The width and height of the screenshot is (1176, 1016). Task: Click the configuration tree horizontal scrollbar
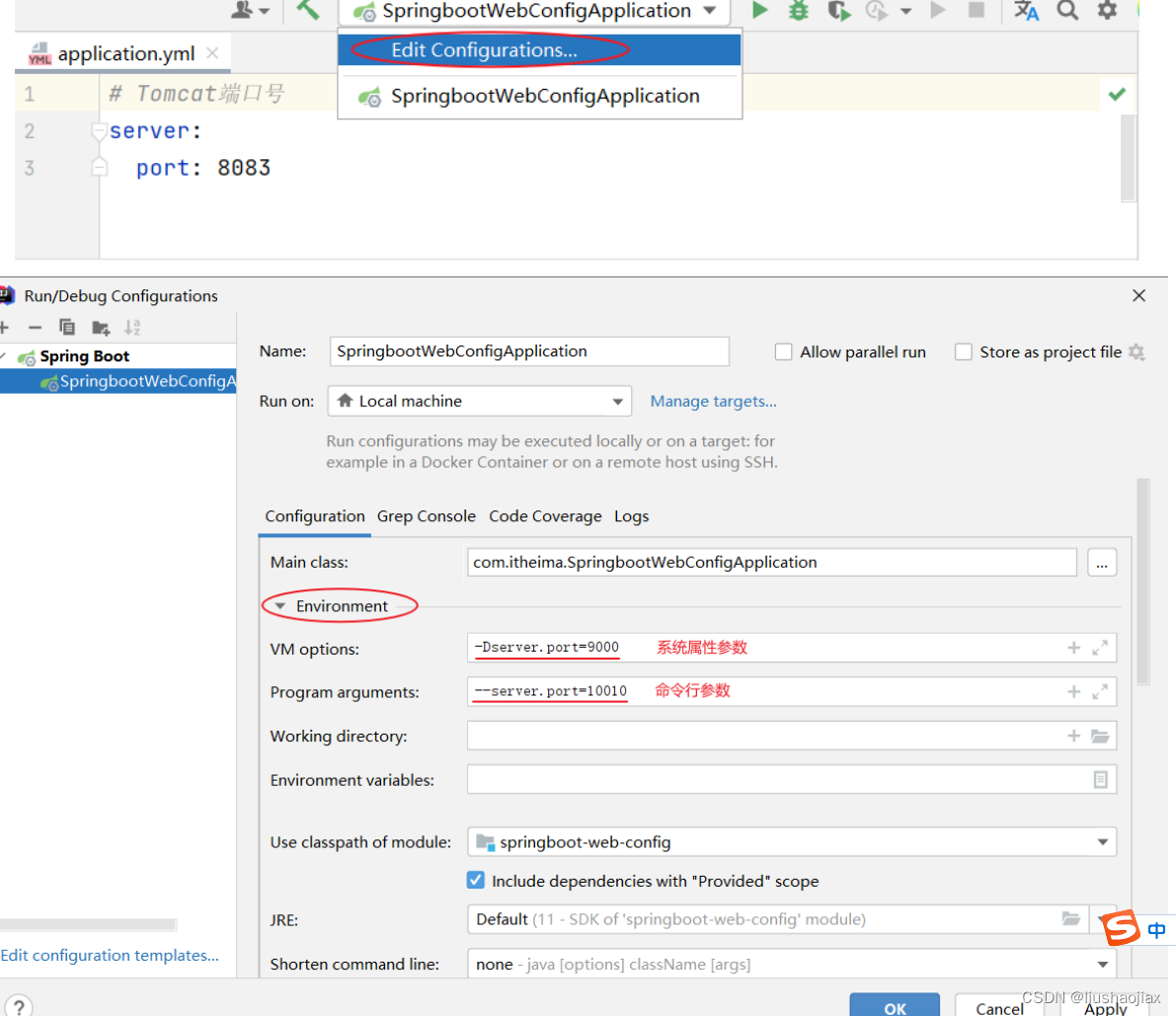click(x=89, y=924)
